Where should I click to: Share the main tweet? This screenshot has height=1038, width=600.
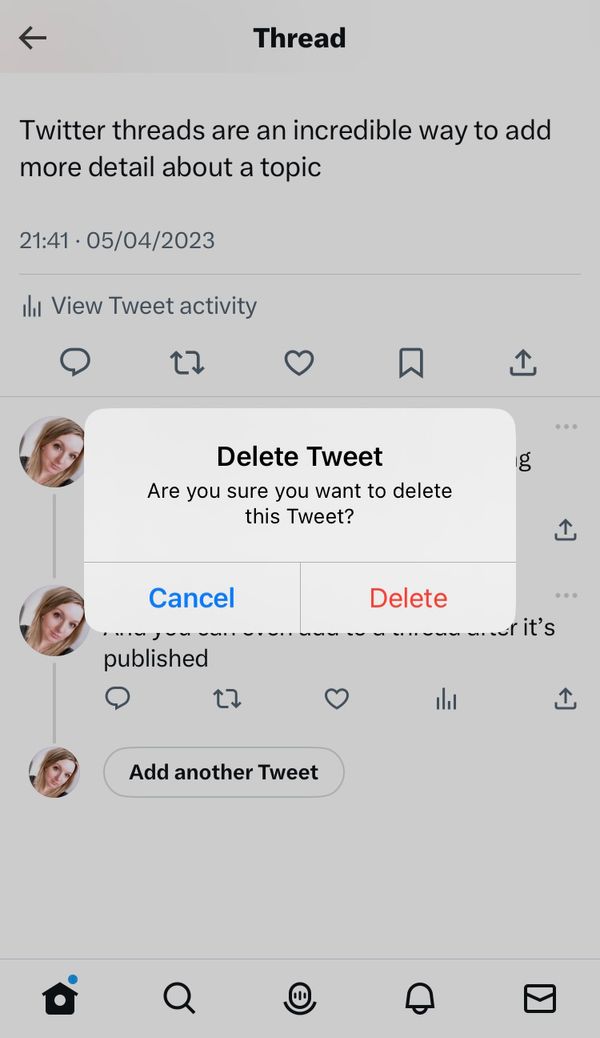(523, 362)
